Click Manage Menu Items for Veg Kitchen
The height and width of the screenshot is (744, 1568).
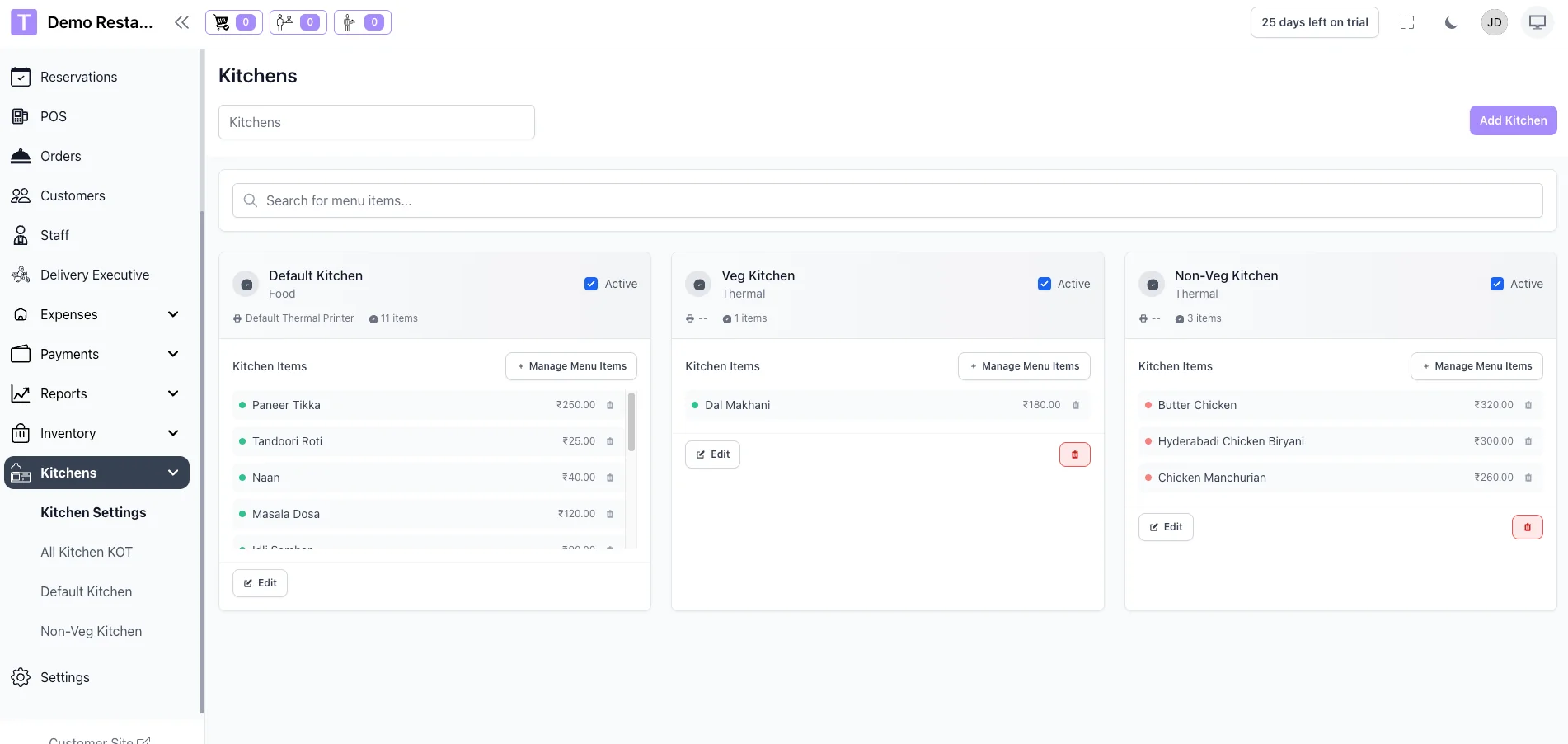(1023, 366)
